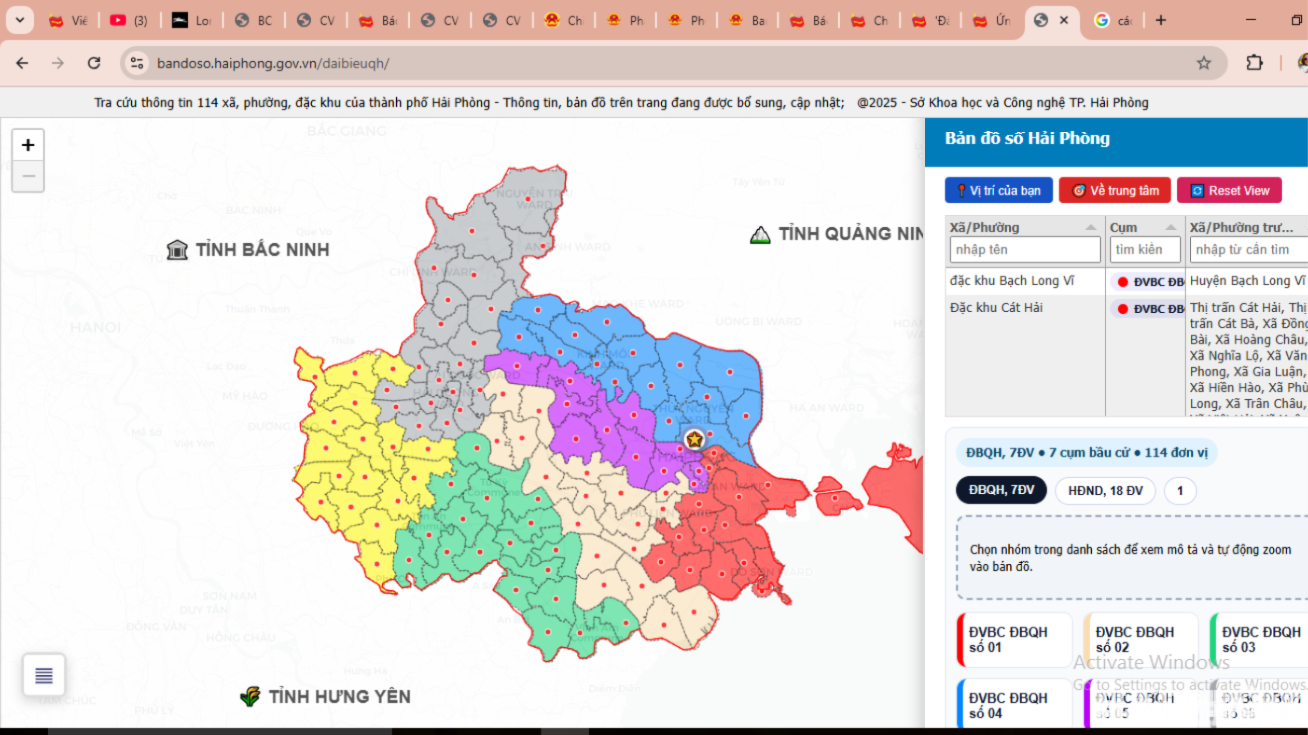This screenshot has width=1308, height=735.
Task: Click the map zoom in plus button
Action: pyautogui.click(x=28, y=145)
